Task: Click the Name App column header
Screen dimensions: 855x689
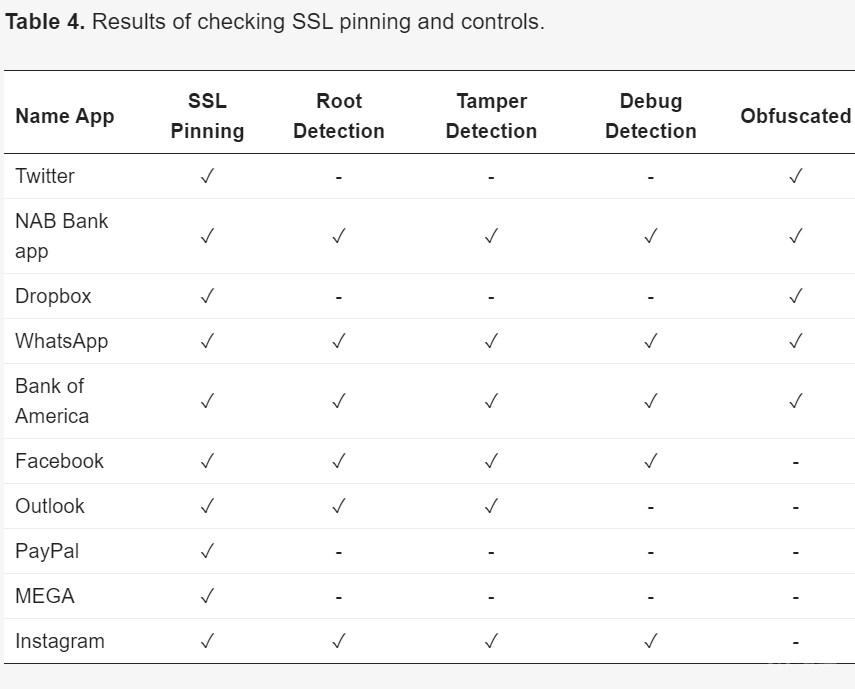Action: point(65,116)
